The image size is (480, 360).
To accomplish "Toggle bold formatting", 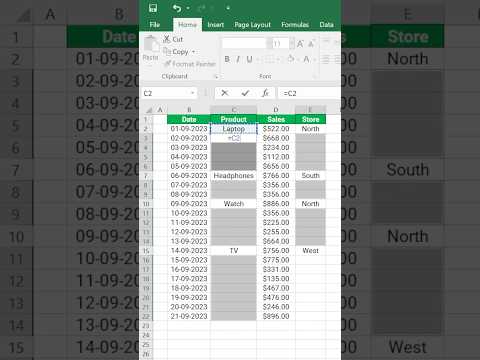I will (227, 59).
